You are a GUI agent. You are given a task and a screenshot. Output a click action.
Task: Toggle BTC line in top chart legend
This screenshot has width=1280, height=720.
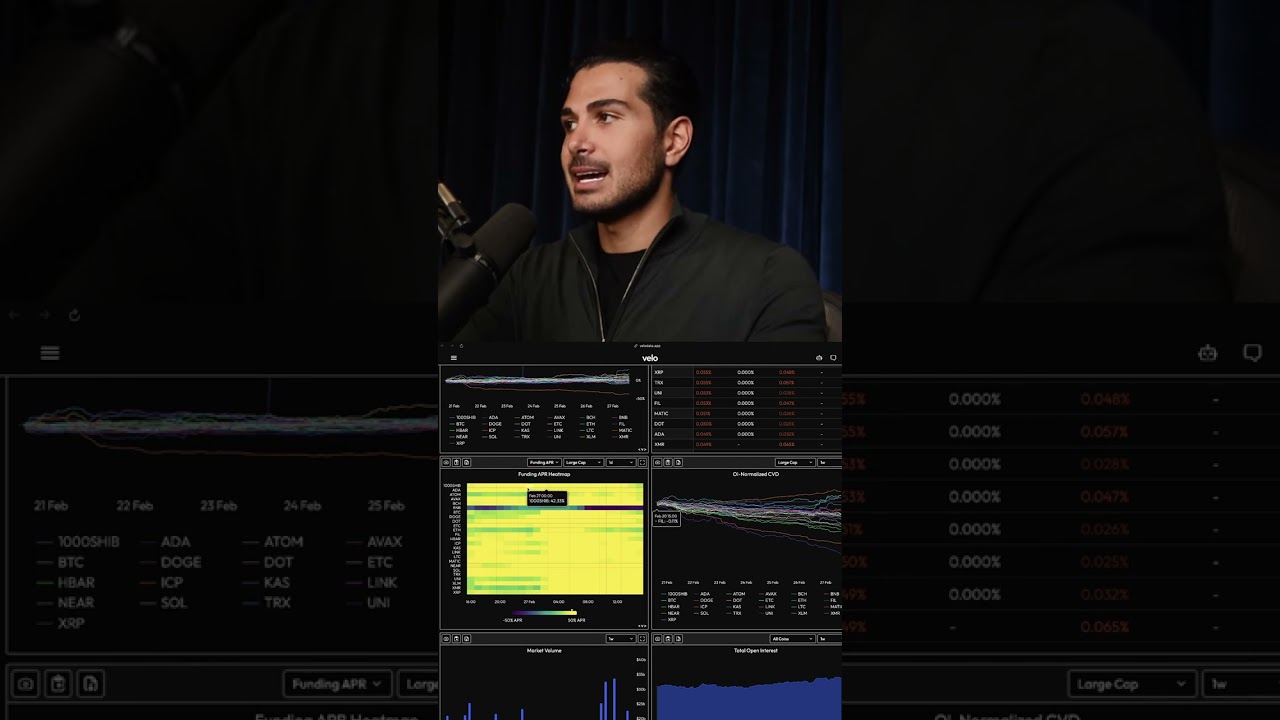460,424
